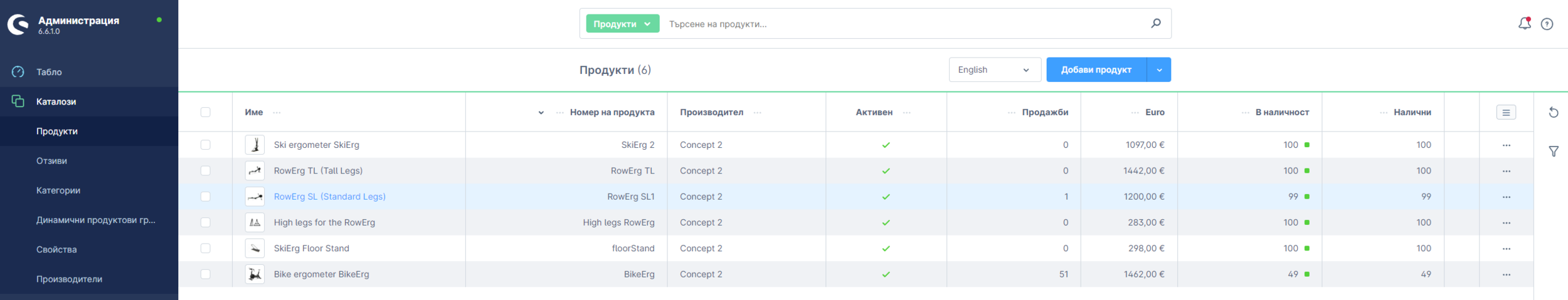Open the column settings list icon
Viewport: 1568px width, 300px height.
click(x=1505, y=113)
